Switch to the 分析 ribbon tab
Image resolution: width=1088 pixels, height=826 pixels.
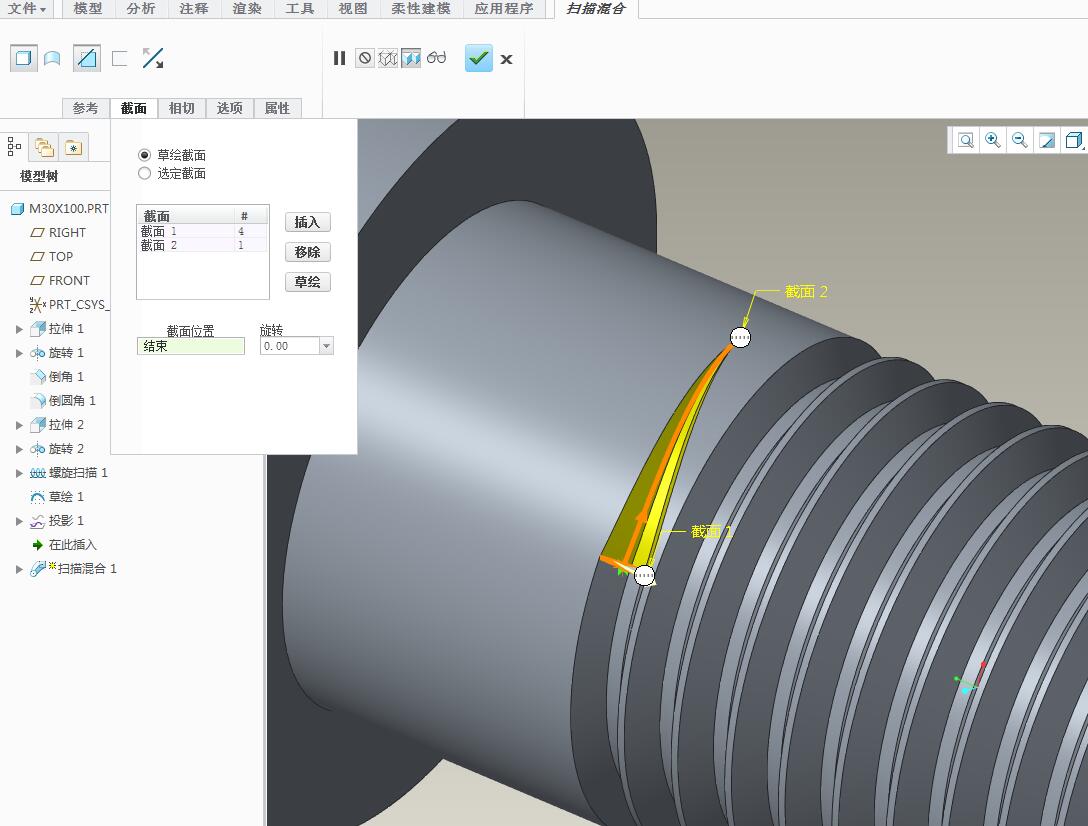click(x=141, y=8)
